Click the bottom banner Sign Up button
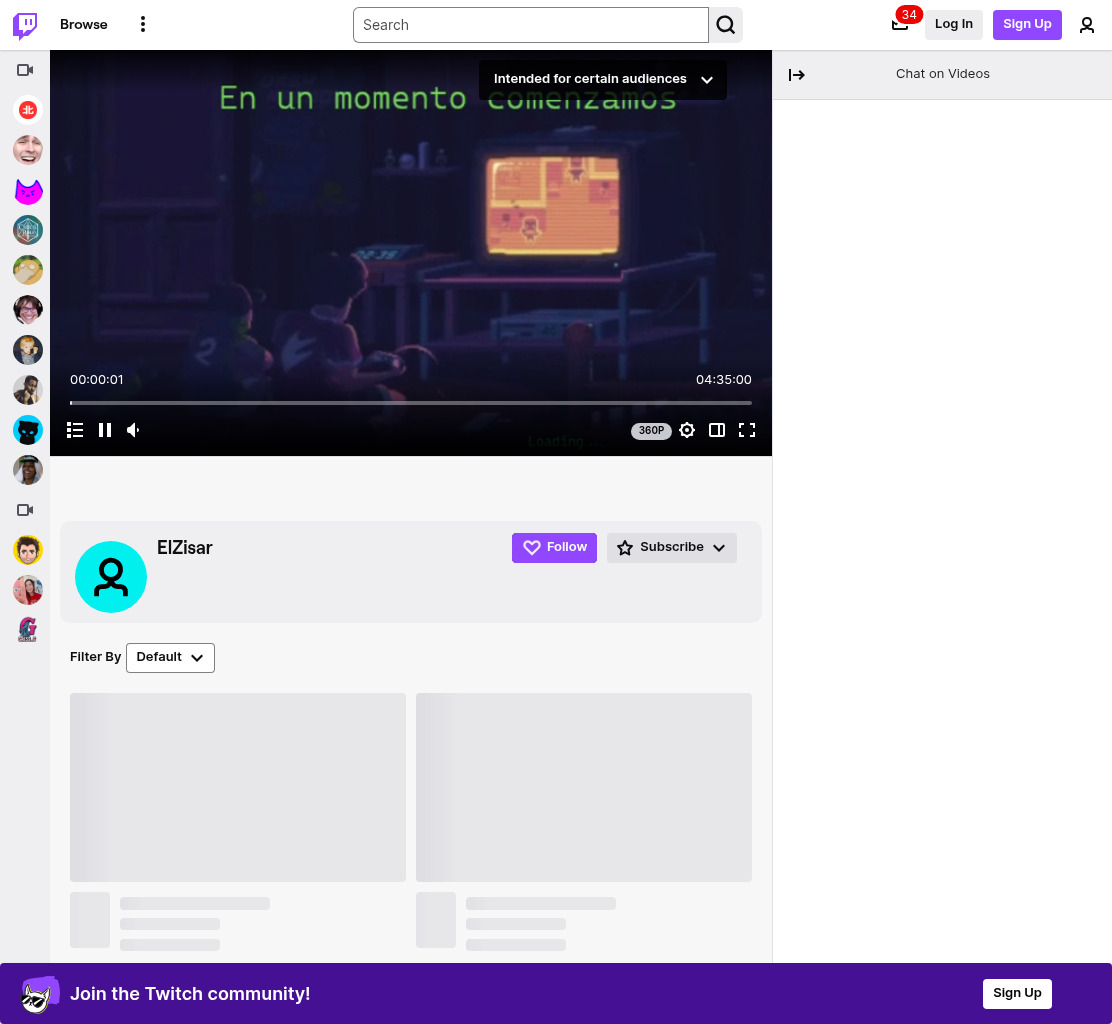1112x1024 pixels. [x=1017, y=993]
